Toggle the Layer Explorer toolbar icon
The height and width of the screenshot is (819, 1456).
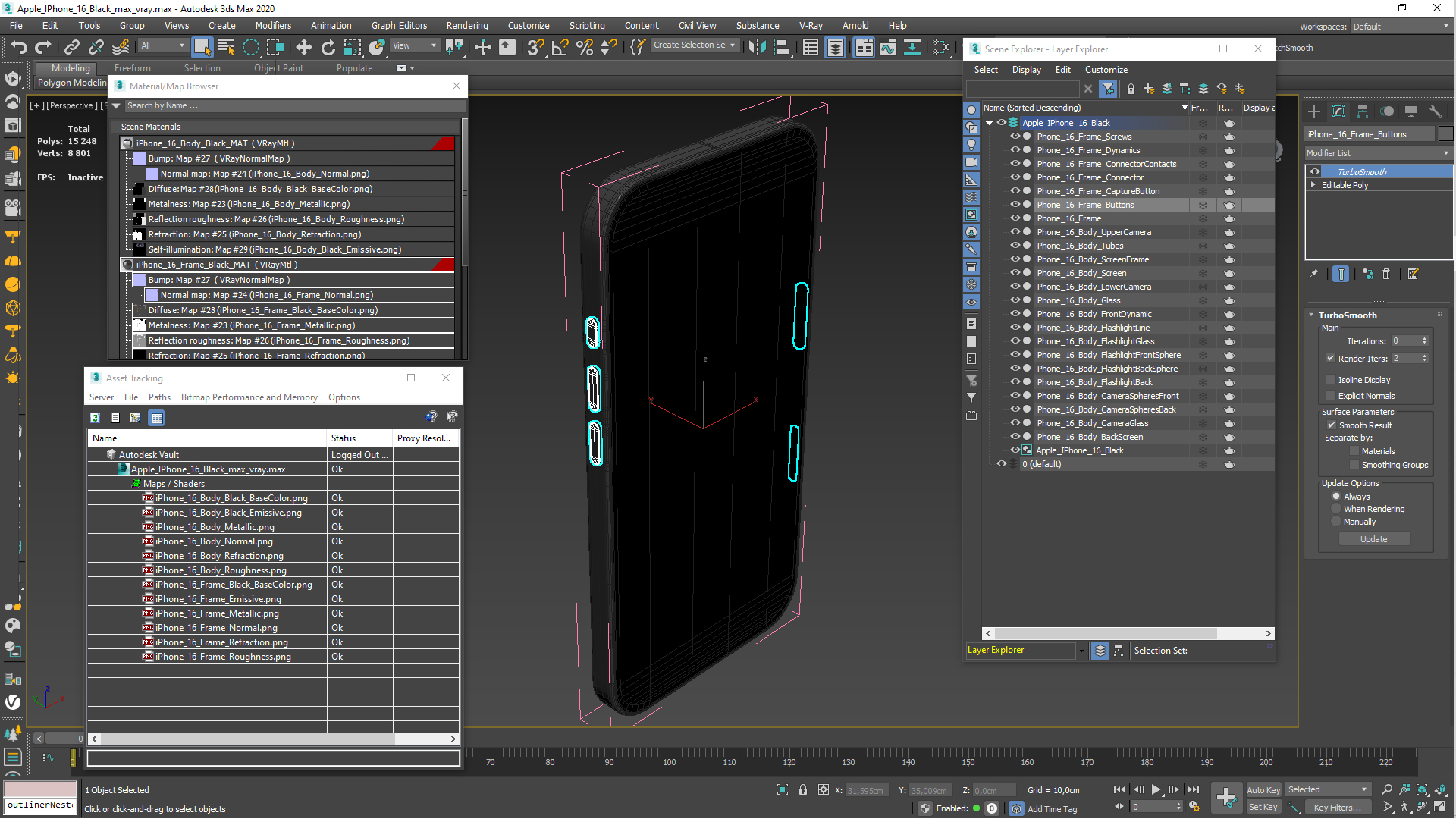(x=835, y=47)
